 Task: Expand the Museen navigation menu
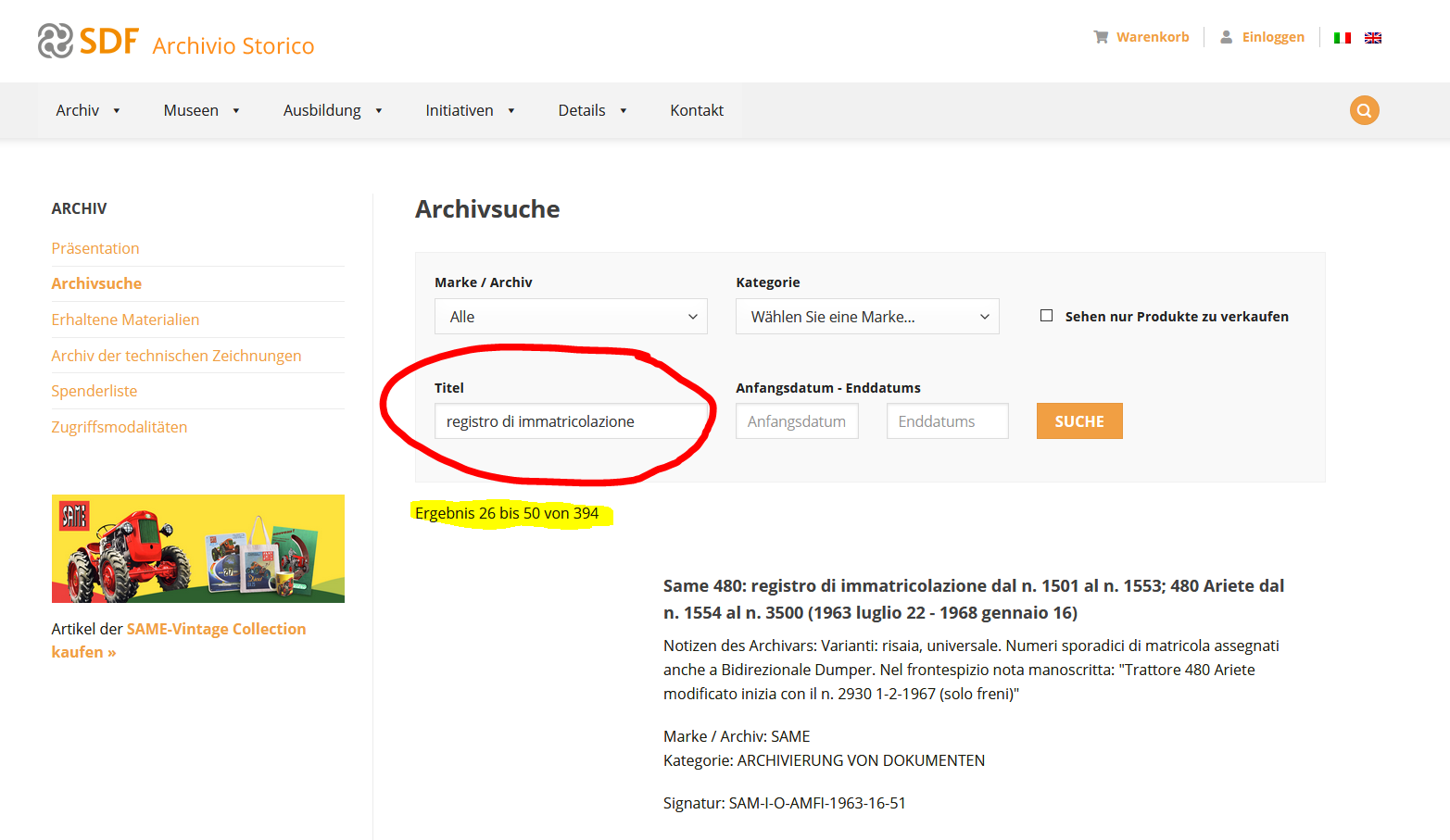pyautogui.click(x=201, y=110)
